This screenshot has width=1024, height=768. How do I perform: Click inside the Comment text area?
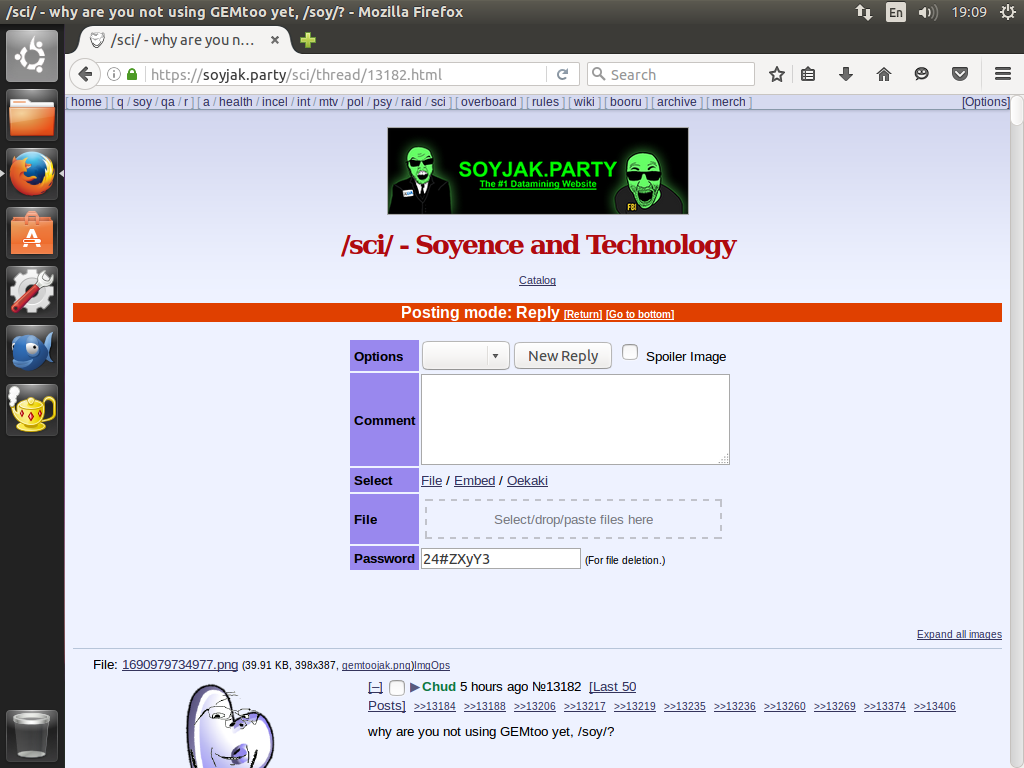(x=575, y=419)
